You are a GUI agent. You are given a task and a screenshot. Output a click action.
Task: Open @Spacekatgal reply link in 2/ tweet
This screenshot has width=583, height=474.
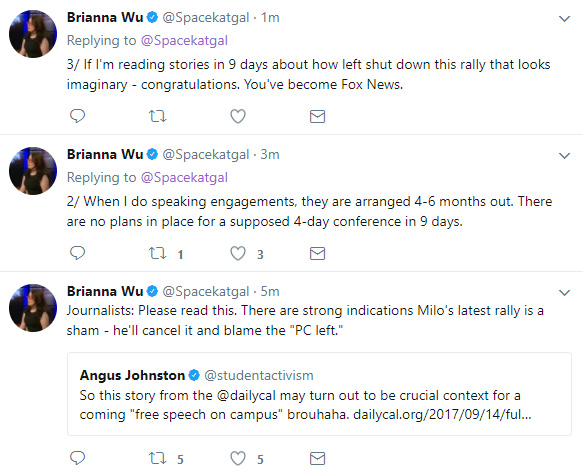click(184, 178)
